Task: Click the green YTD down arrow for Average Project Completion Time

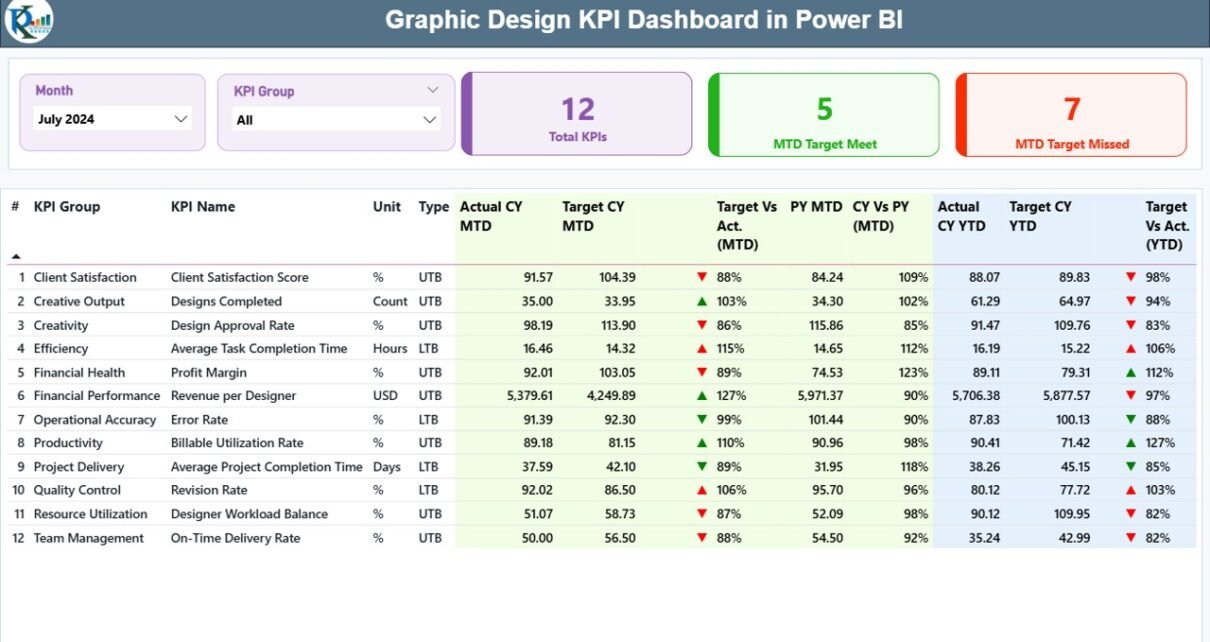Action: point(1131,467)
